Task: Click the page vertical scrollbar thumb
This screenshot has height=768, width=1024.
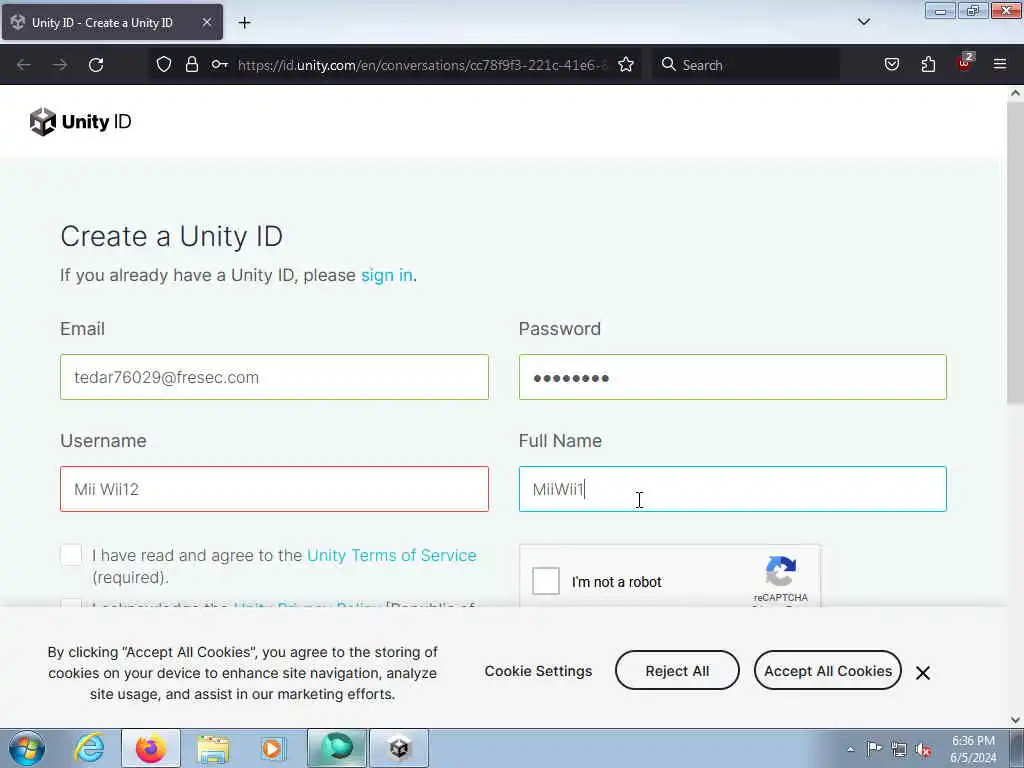Action: tap(1015, 255)
